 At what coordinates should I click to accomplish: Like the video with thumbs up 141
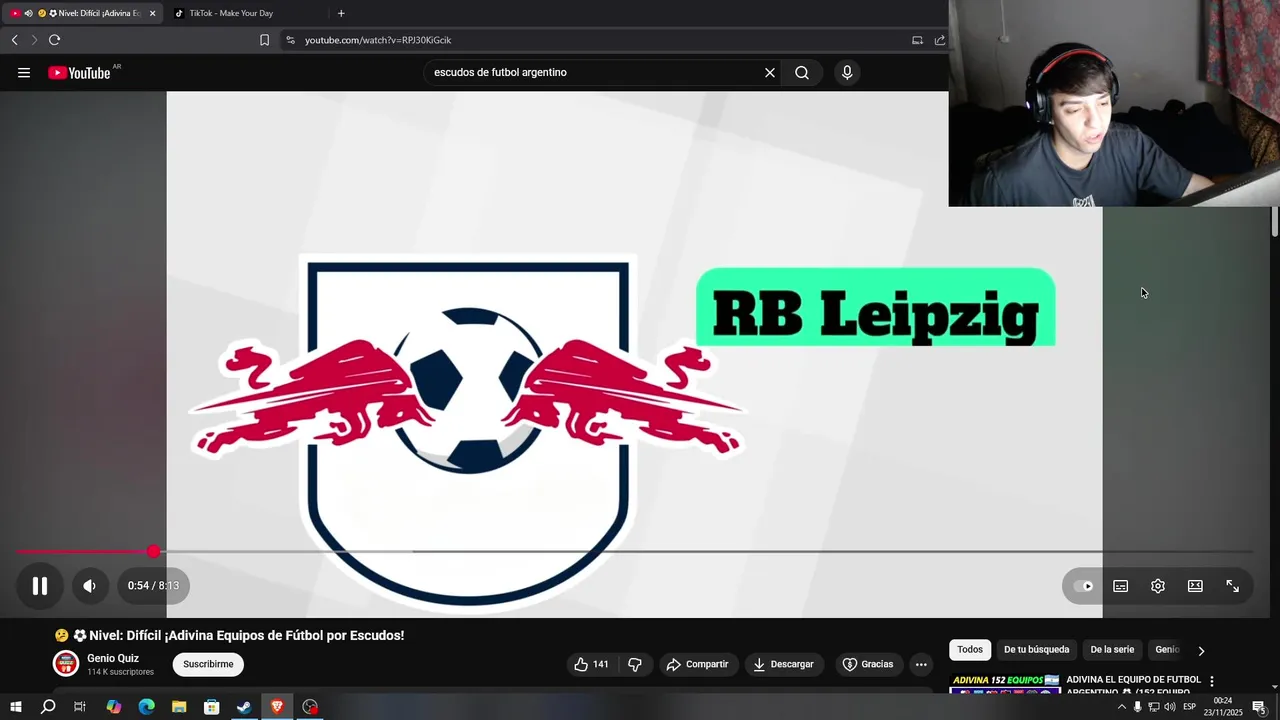coord(591,664)
